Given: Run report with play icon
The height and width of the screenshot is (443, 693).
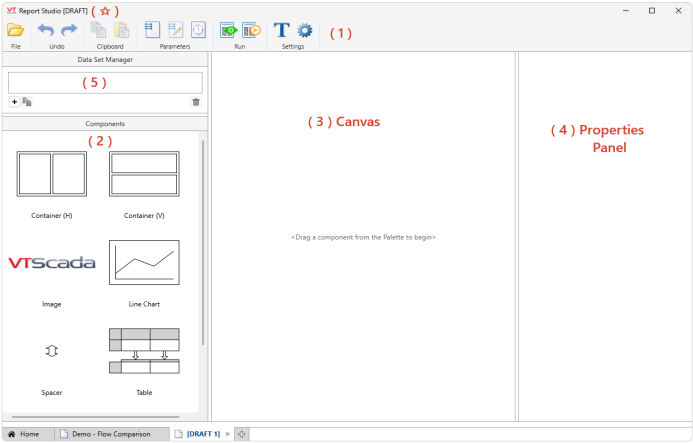Looking at the screenshot, I should click(x=251, y=30).
